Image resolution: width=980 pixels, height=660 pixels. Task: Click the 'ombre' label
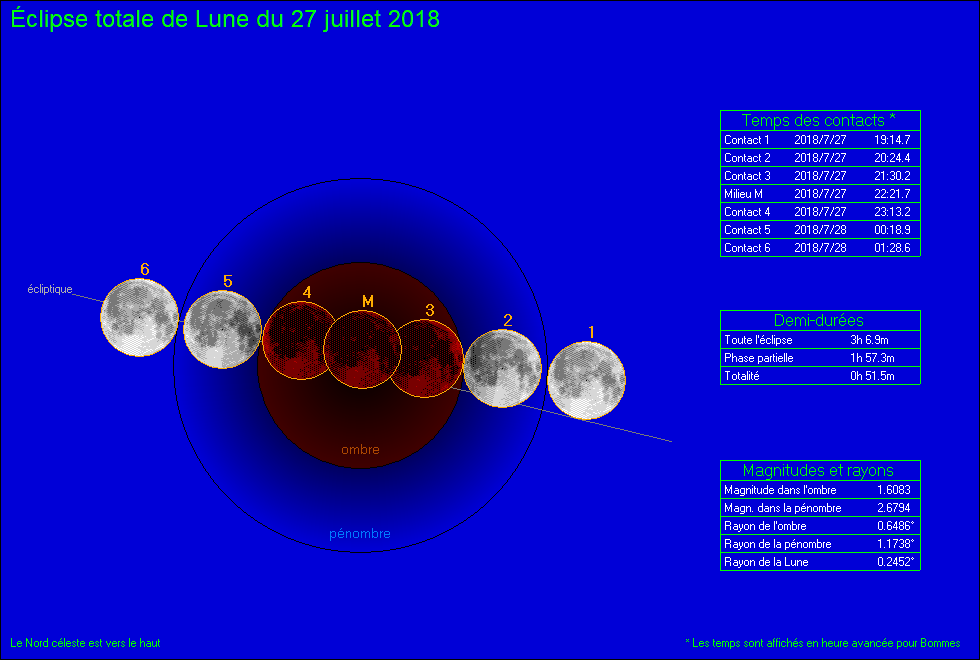pyautogui.click(x=360, y=449)
